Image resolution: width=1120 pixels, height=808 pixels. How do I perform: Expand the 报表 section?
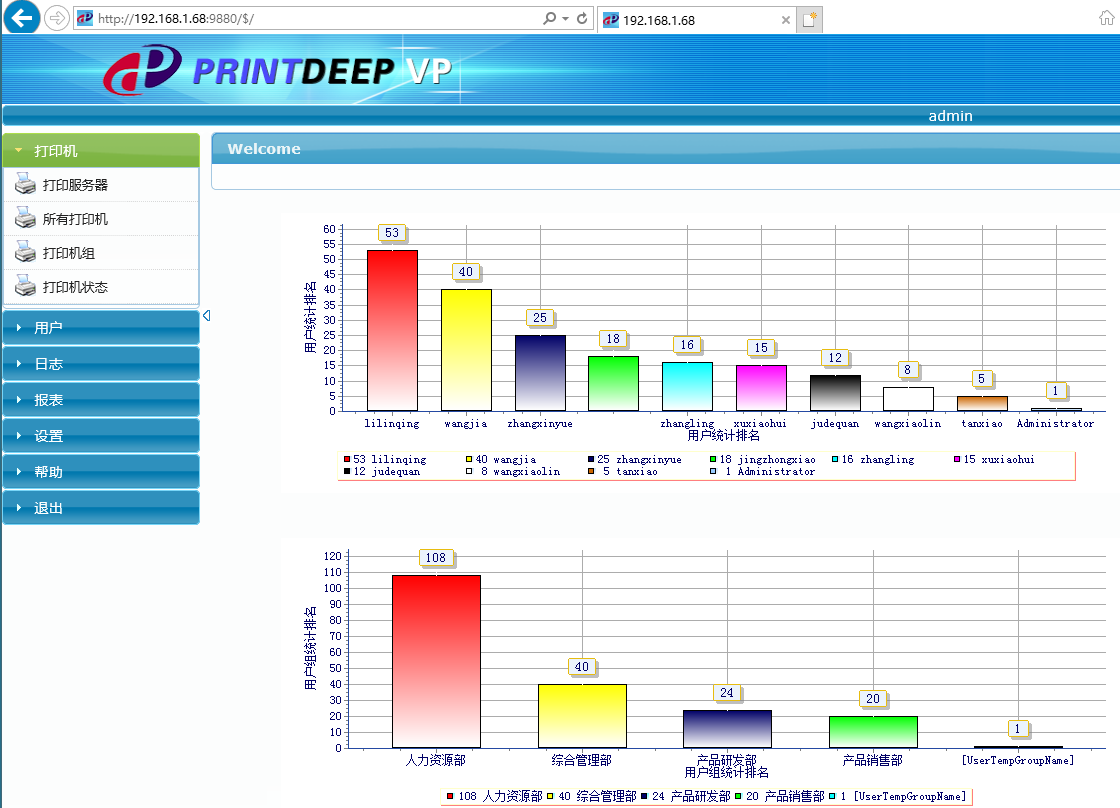(101, 399)
